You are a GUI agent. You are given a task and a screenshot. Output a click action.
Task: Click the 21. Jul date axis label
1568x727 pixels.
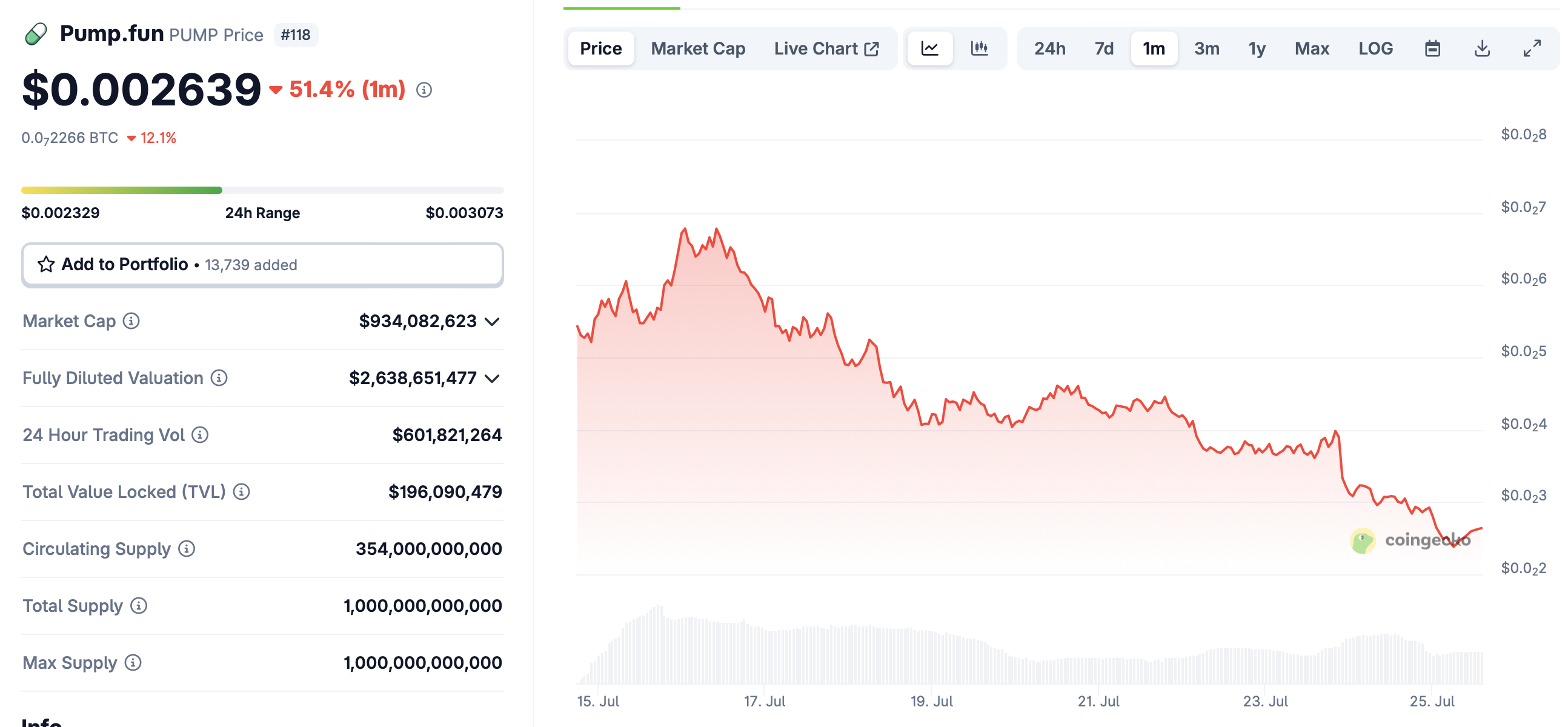(x=1098, y=702)
